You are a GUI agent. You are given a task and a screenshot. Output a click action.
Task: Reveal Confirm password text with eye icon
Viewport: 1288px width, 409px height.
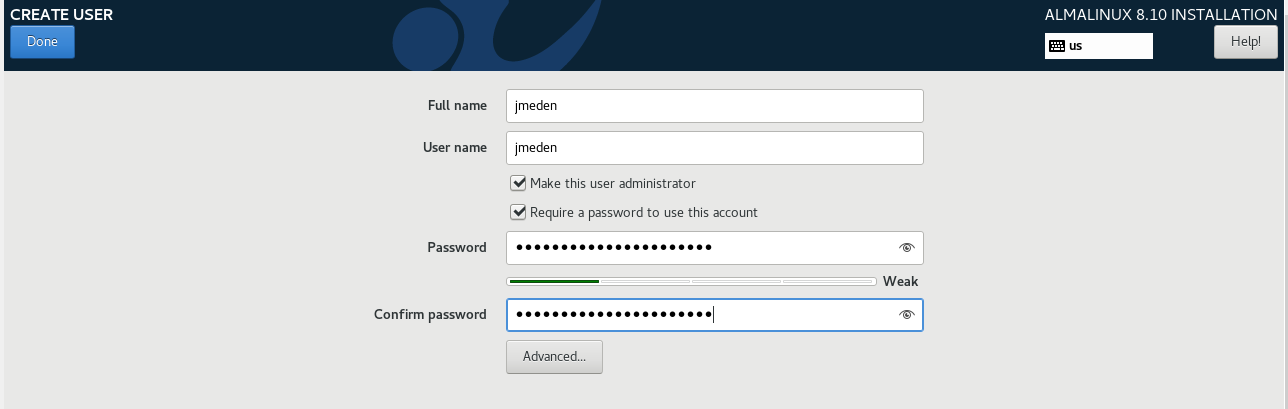pyautogui.click(x=906, y=315)
